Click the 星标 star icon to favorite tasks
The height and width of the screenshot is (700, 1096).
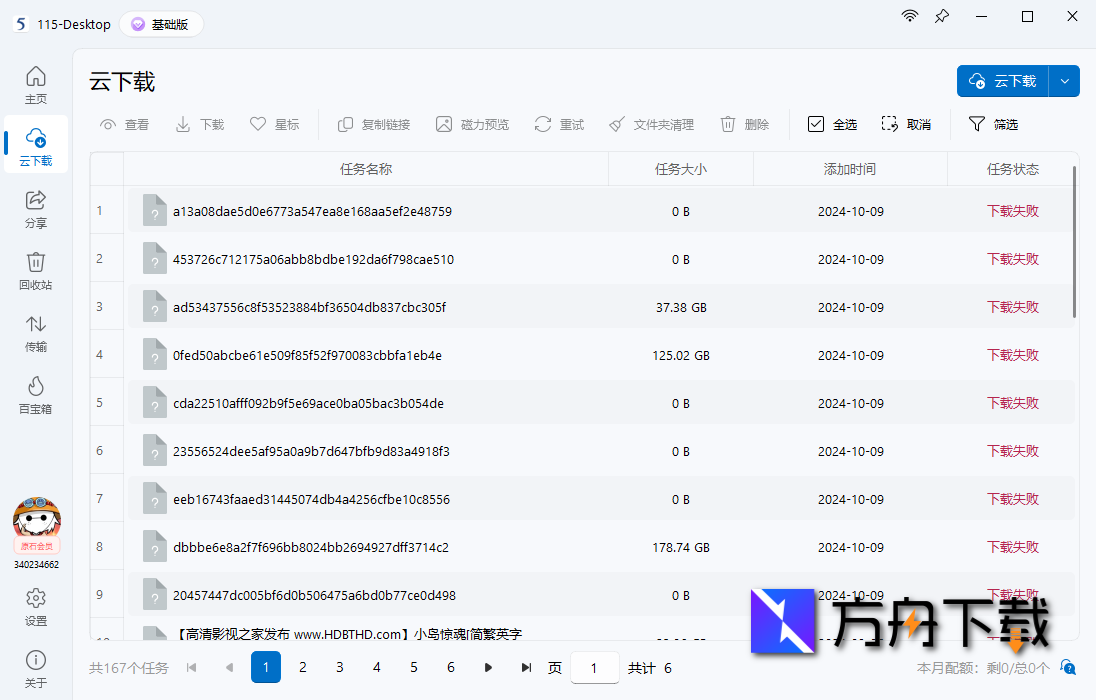point(274,124)
